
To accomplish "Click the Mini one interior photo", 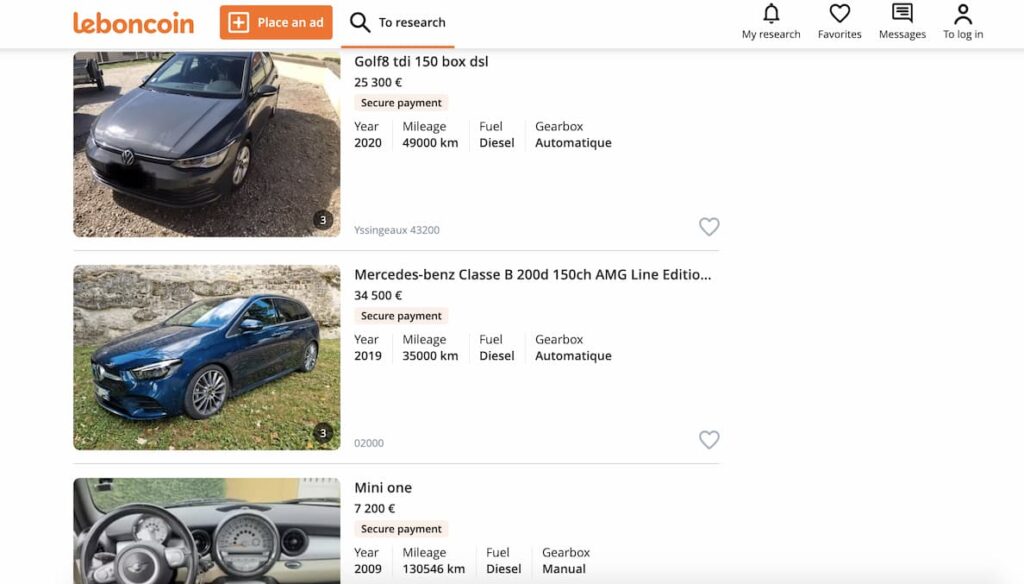I will click(207, 531).
